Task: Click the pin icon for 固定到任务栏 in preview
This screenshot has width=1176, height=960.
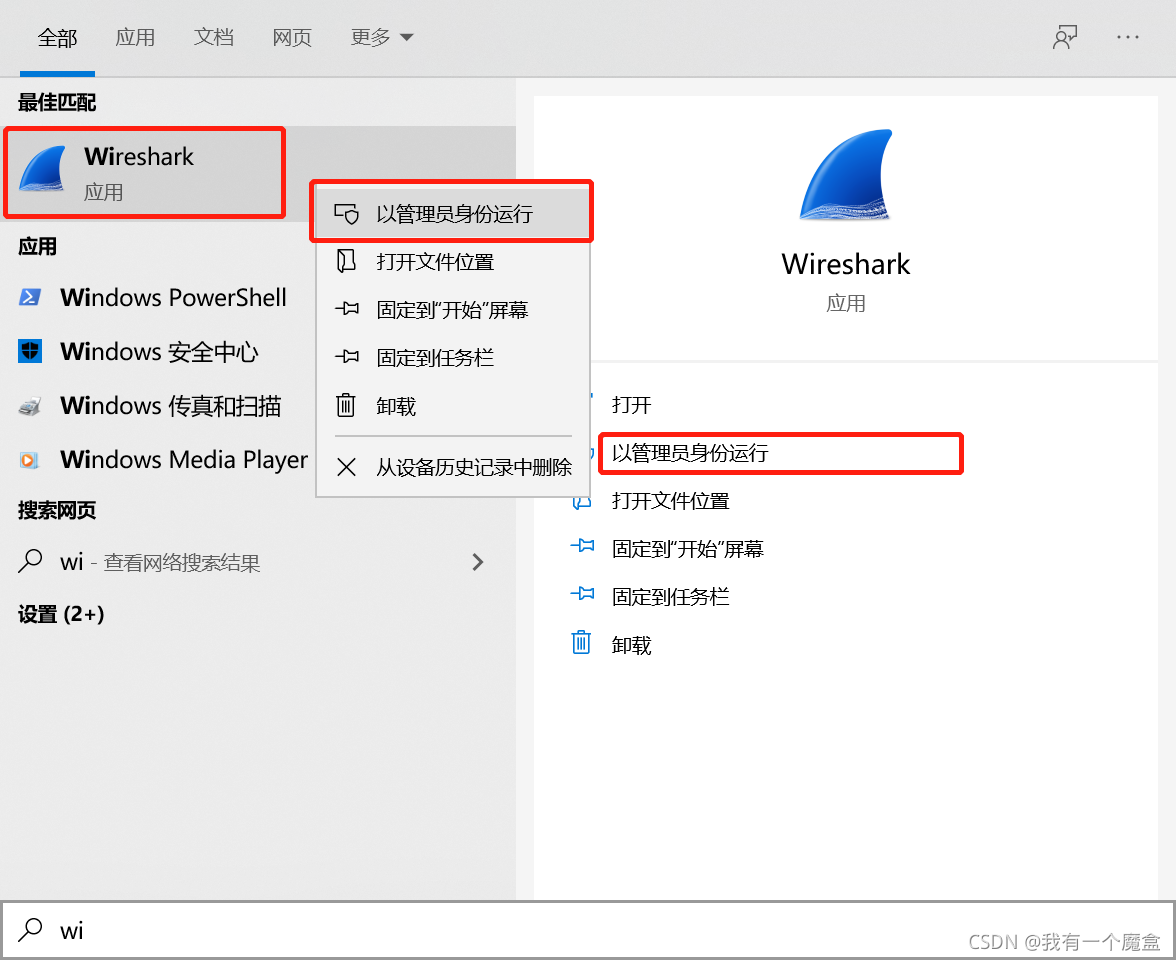Action: coord(582,594)
